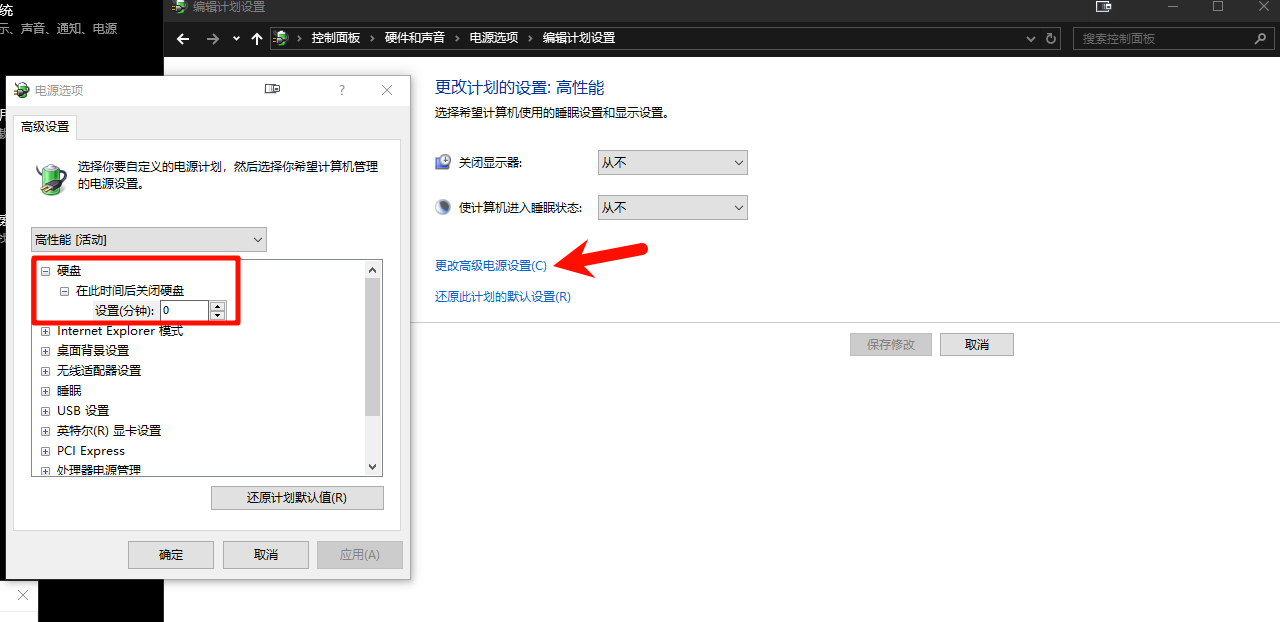Viewport: 1280px width, 622px height.
Task: Expand Internet Explorer 模式 node
Action: (45, 331)
